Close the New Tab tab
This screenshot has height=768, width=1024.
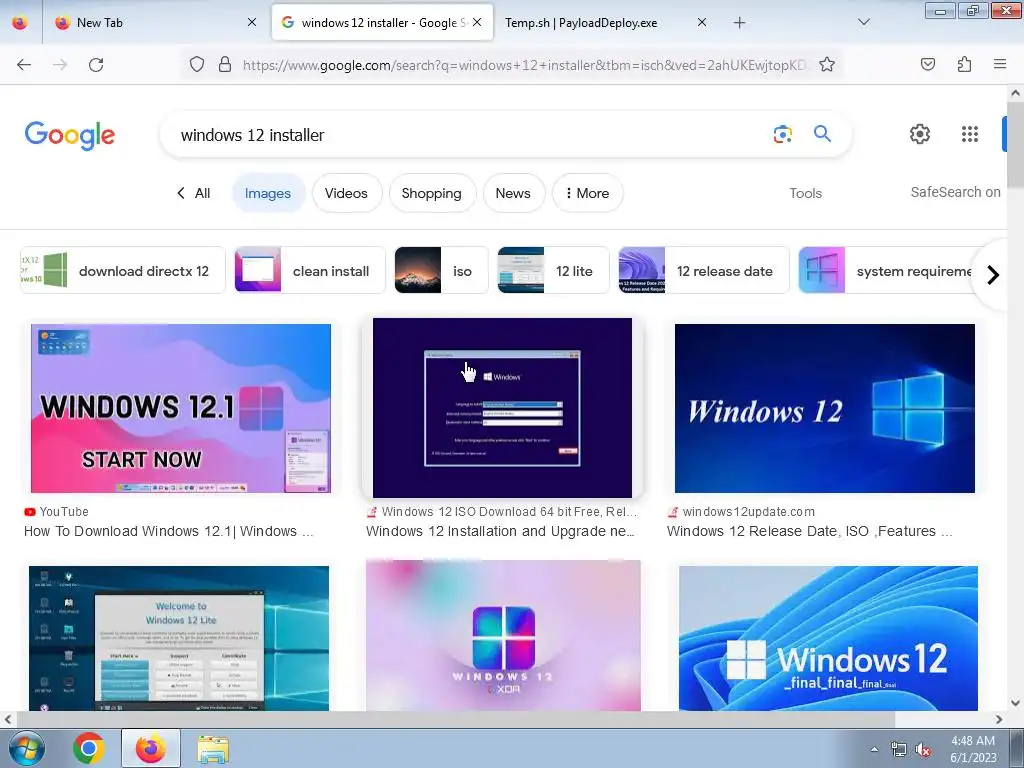coord(252,23)
